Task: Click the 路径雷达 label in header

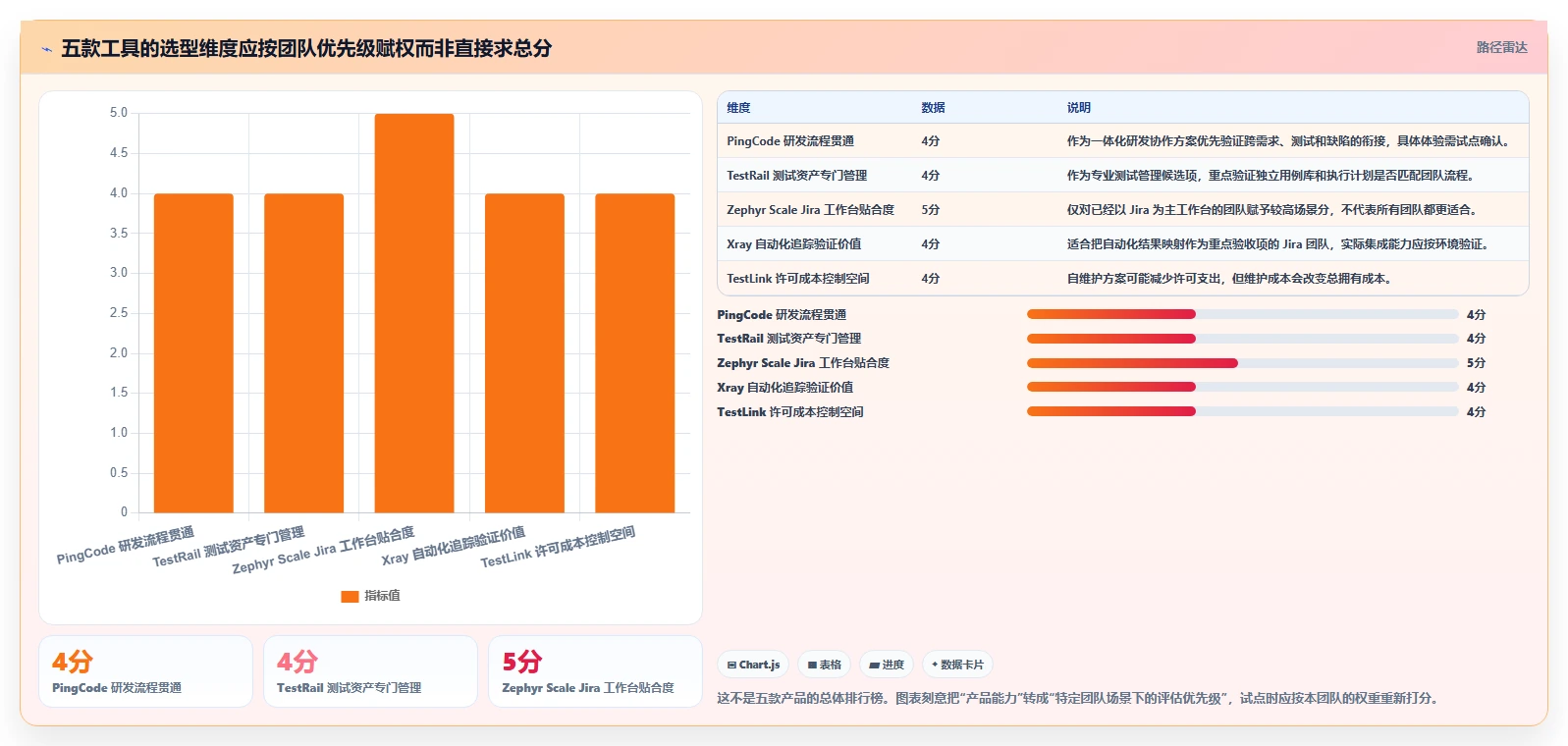Action: (1501, 47)
